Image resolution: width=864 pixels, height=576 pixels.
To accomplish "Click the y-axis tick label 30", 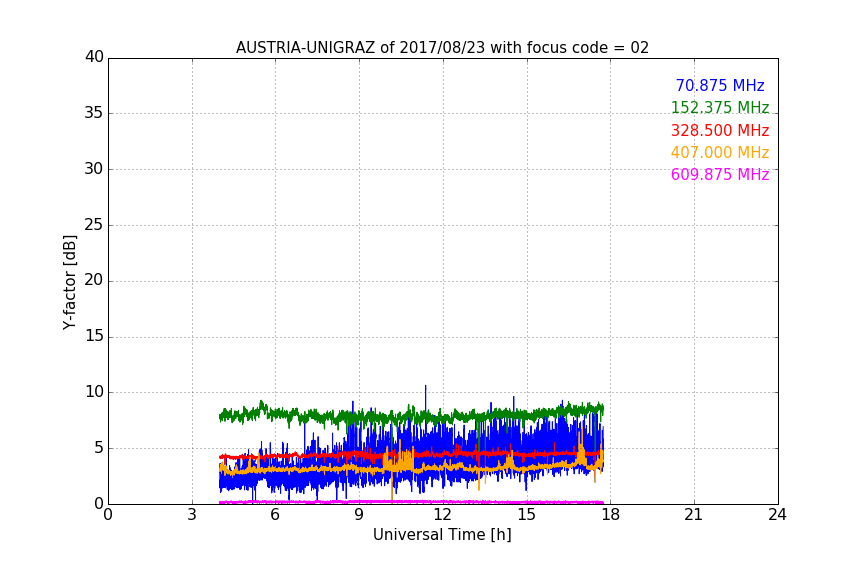I will [94, 169].
